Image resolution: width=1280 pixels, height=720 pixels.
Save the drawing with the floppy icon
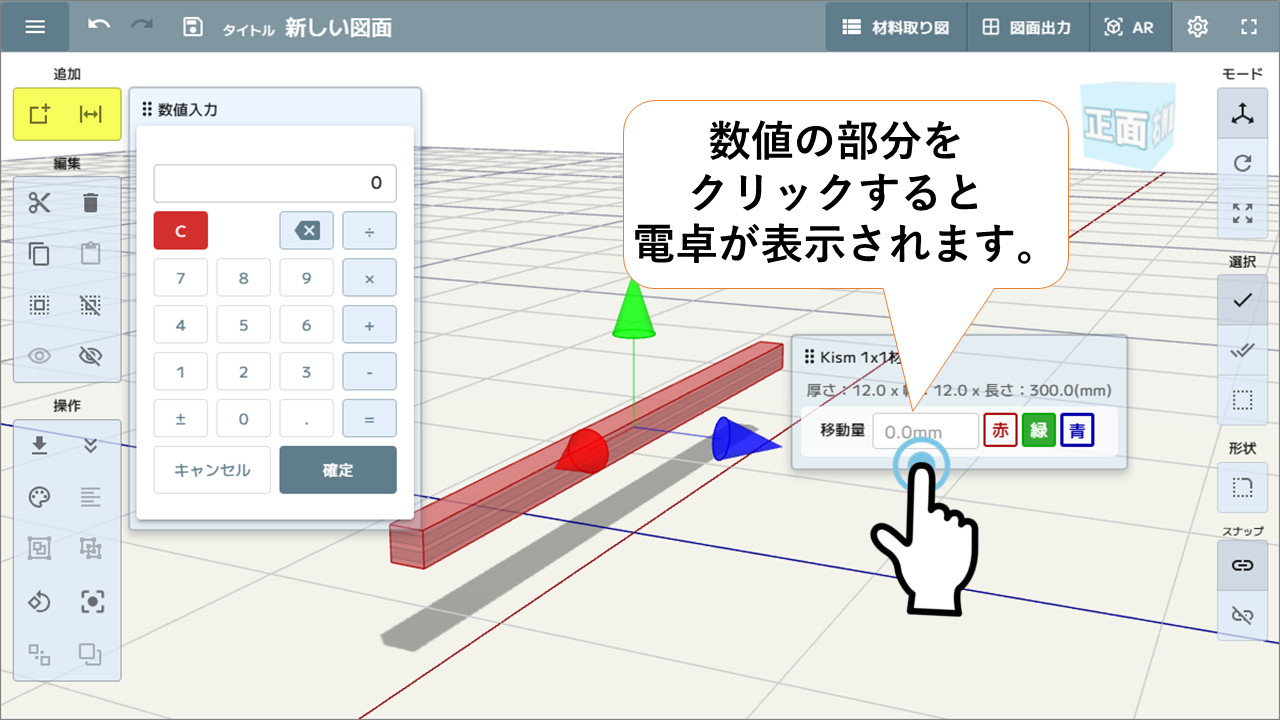(x=193, y=27)
